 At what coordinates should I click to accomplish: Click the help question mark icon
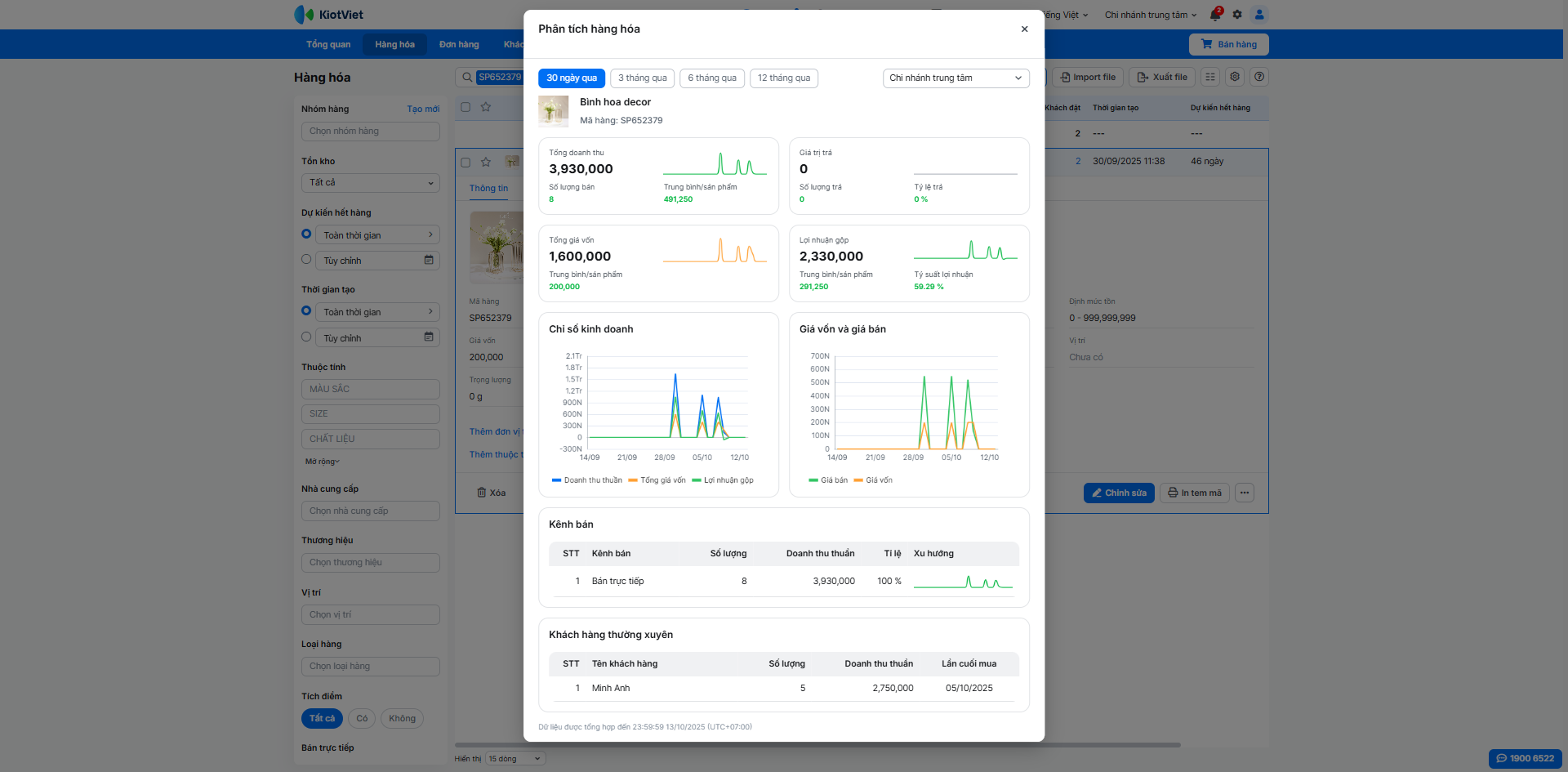click(x=1259, y=77)
